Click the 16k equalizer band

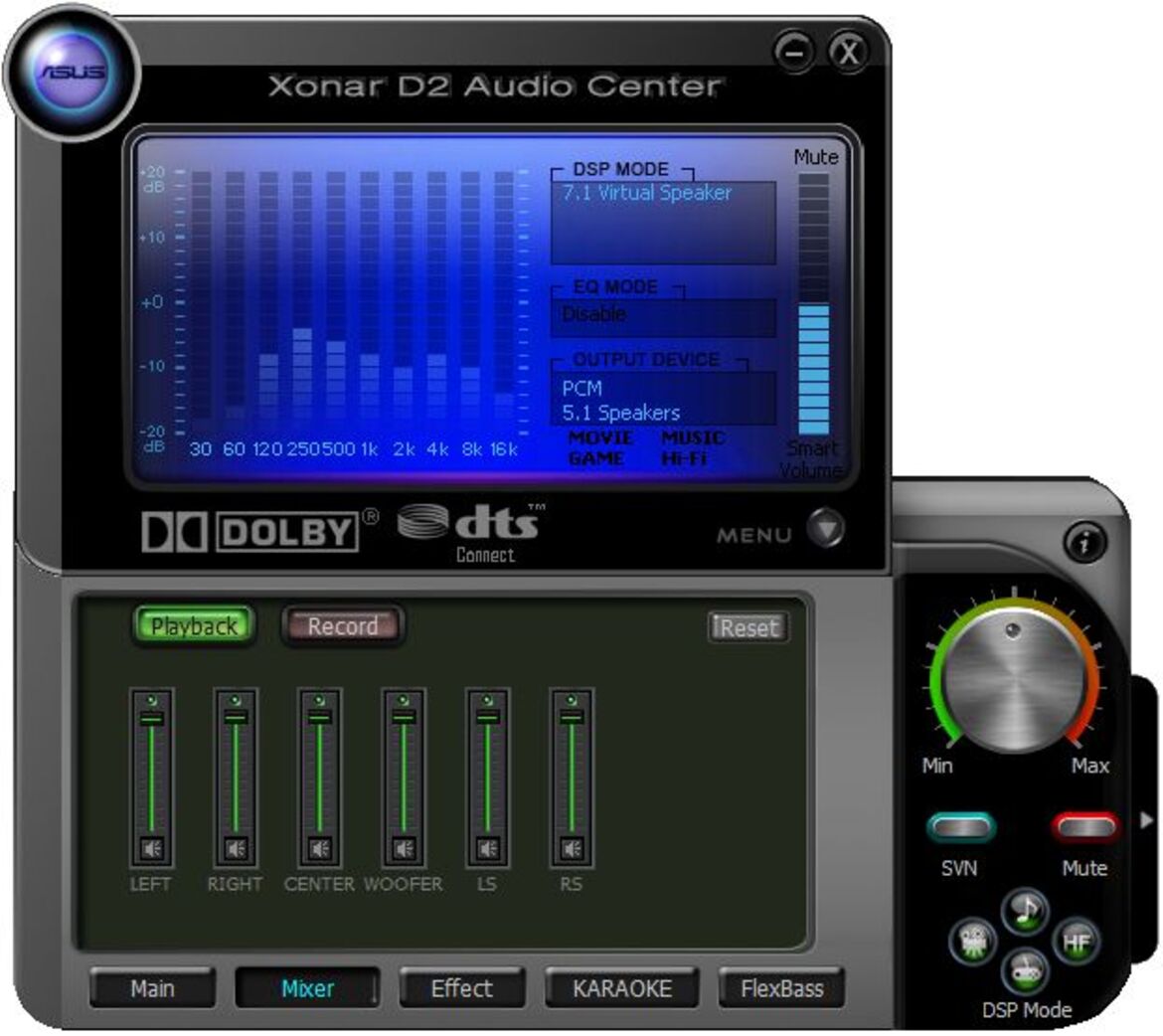(504, 297)
